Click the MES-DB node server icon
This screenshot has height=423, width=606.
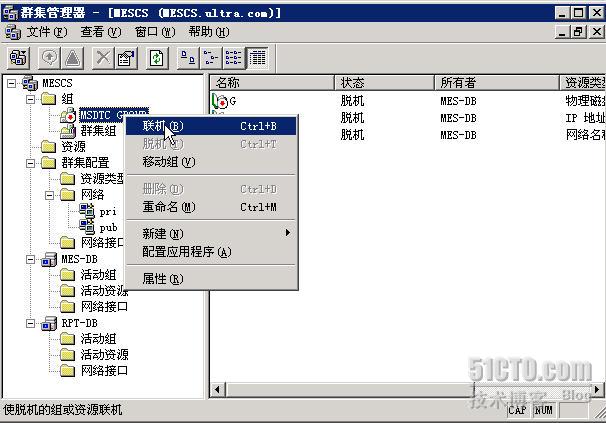[x=49, y=259]
